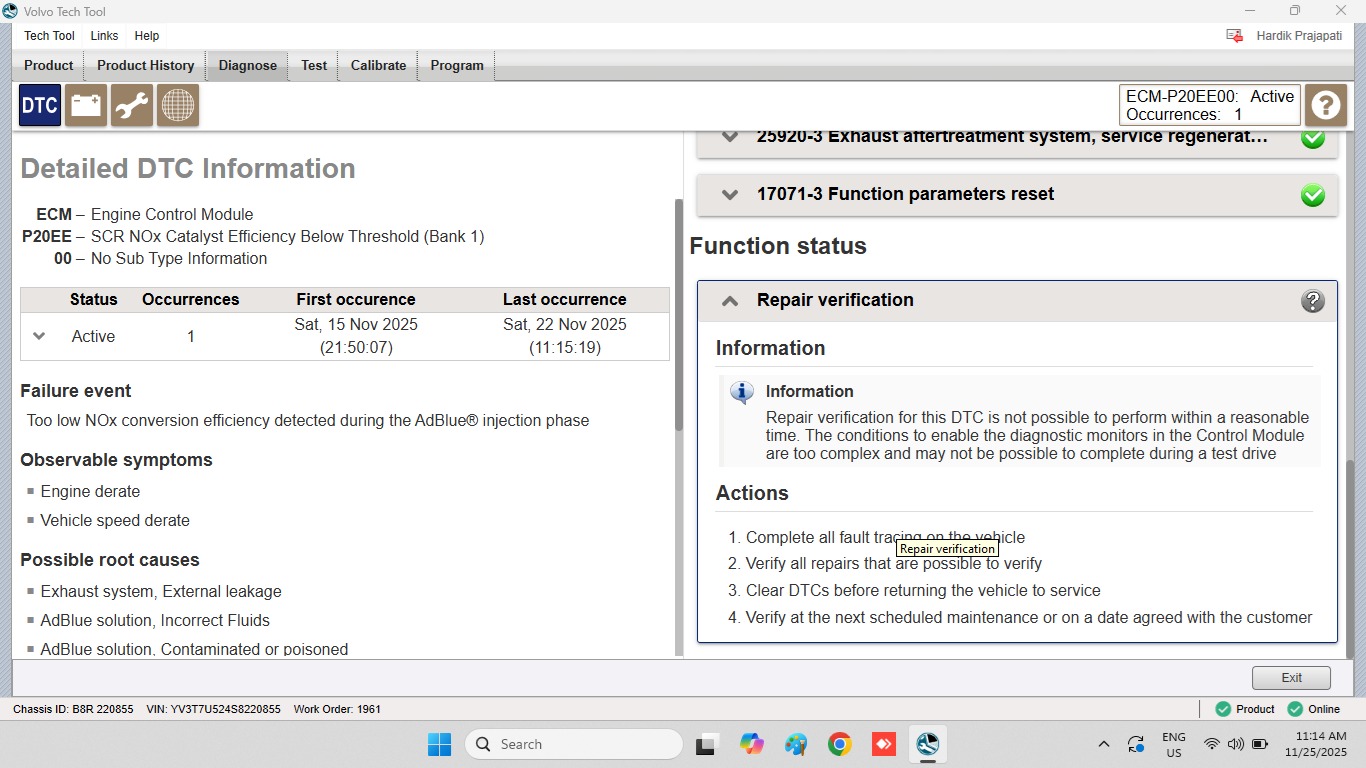1366x768 pixels.
Task: Switch to the Product History tab
Action: coord(146,65)
